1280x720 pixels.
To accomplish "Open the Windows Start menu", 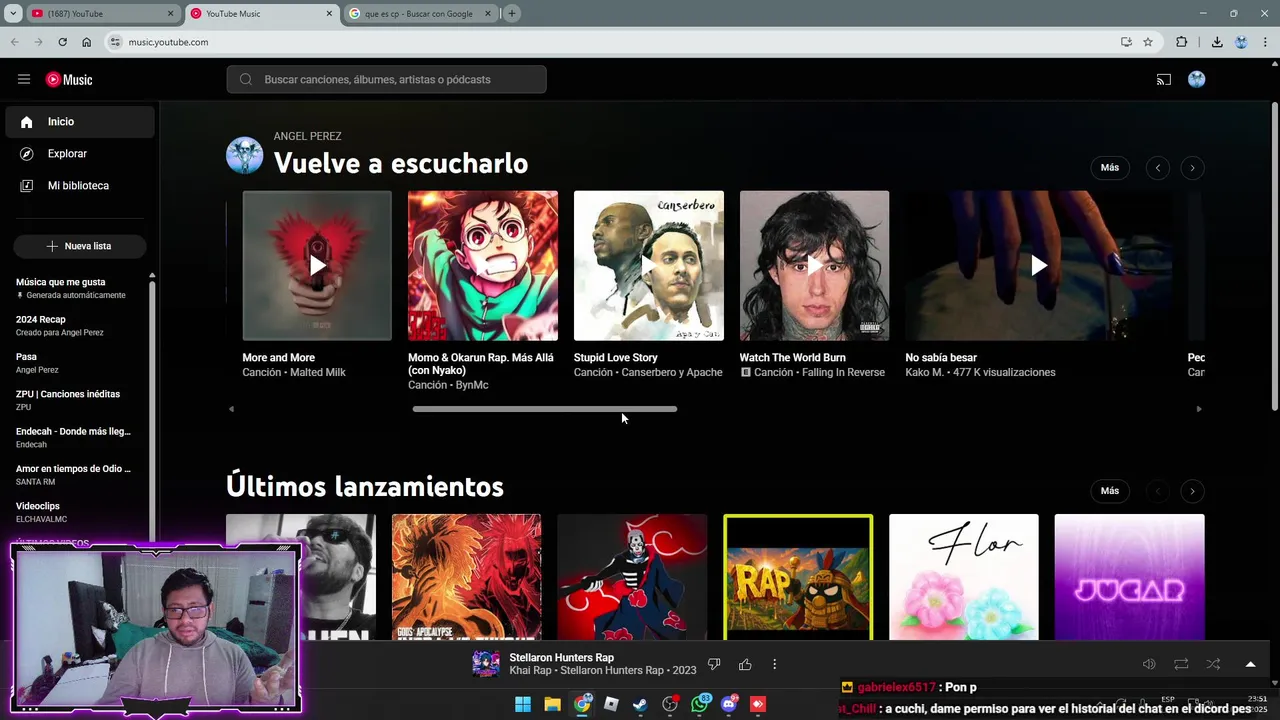I will click(523, 705).
